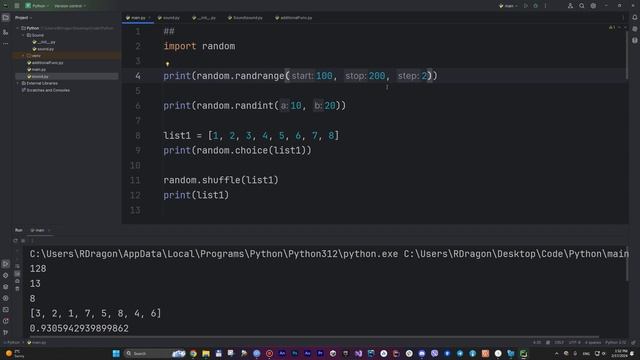Click UTF-8 encoding in status bar
This screenshot has width=640, height=360.
pos(574,342)
